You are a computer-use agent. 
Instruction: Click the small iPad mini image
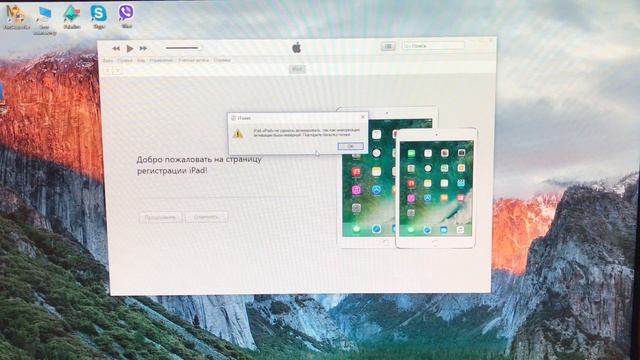[x=436, y=188]
